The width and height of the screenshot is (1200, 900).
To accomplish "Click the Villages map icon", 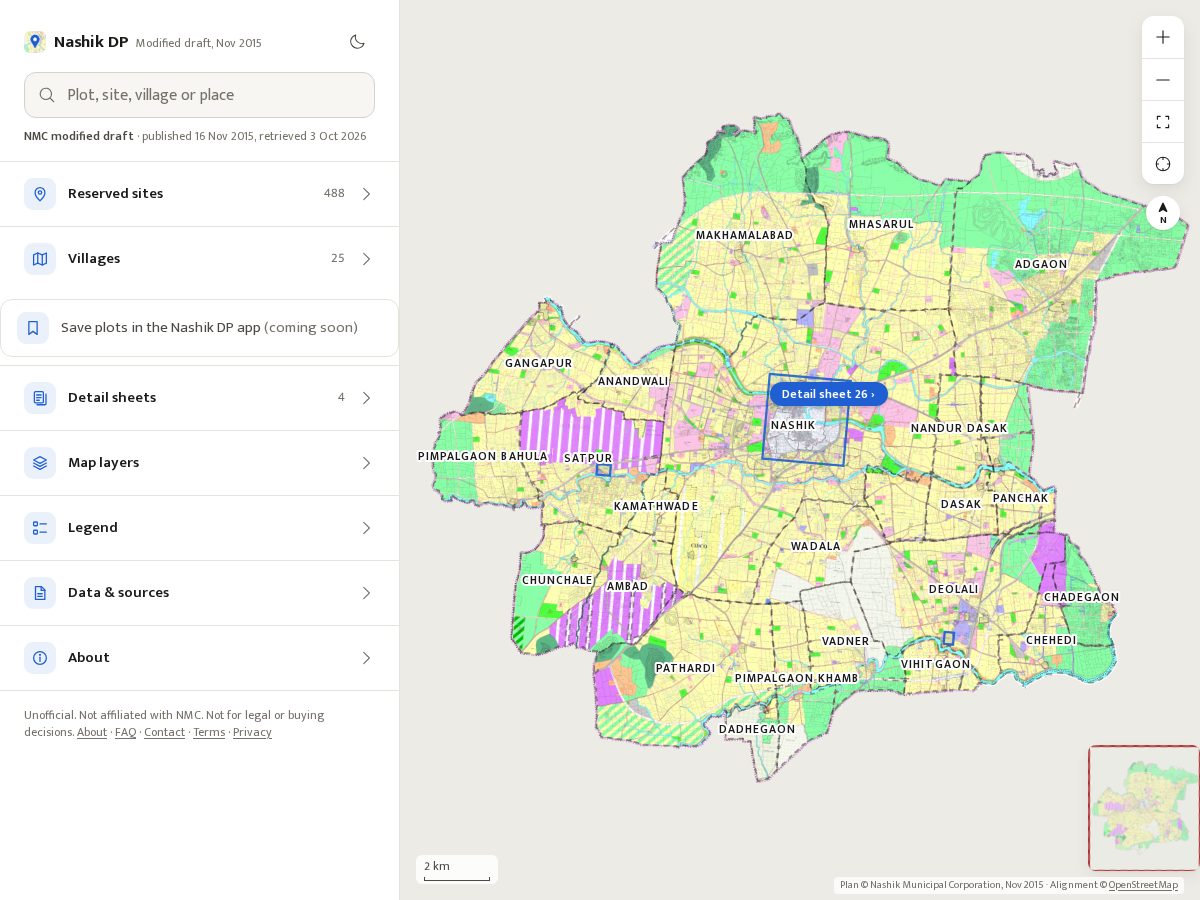I will [40, 259].
